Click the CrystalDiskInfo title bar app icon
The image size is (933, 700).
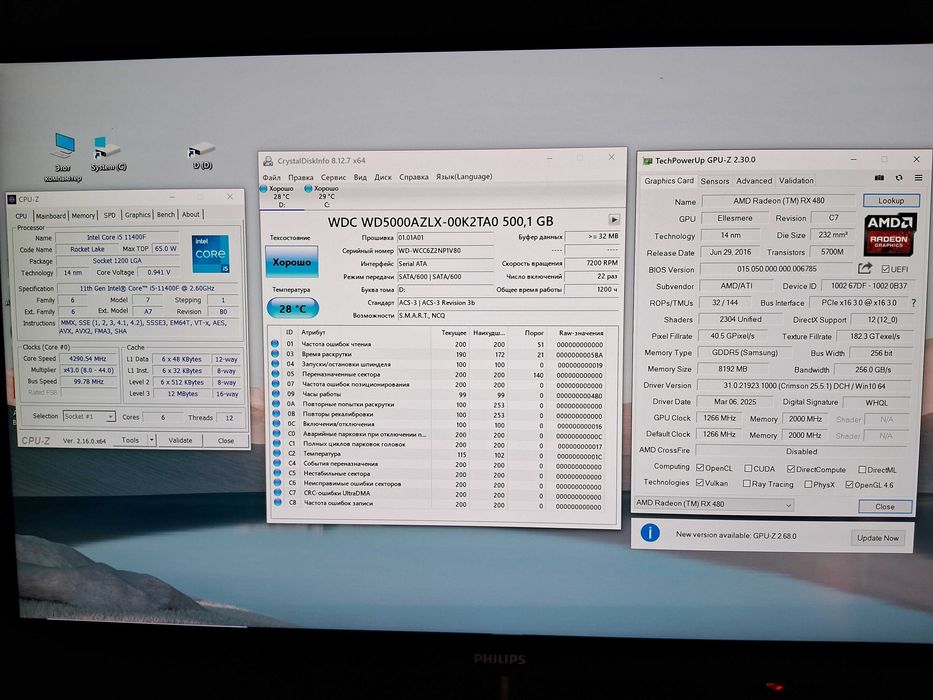[x=268, y=161]
